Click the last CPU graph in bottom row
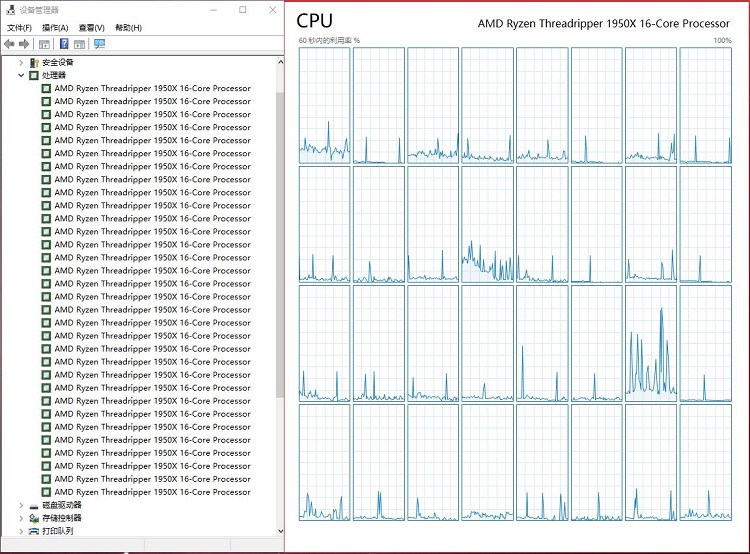750x554 pixels. (706, 463)
